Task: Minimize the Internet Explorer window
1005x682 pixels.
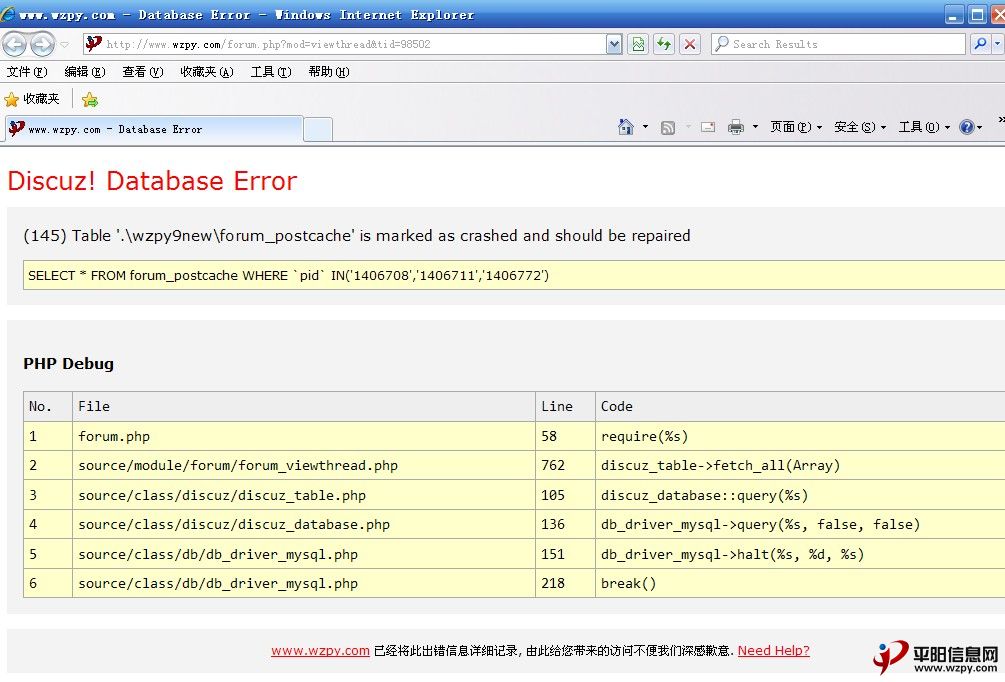Action: click(954, 14)
